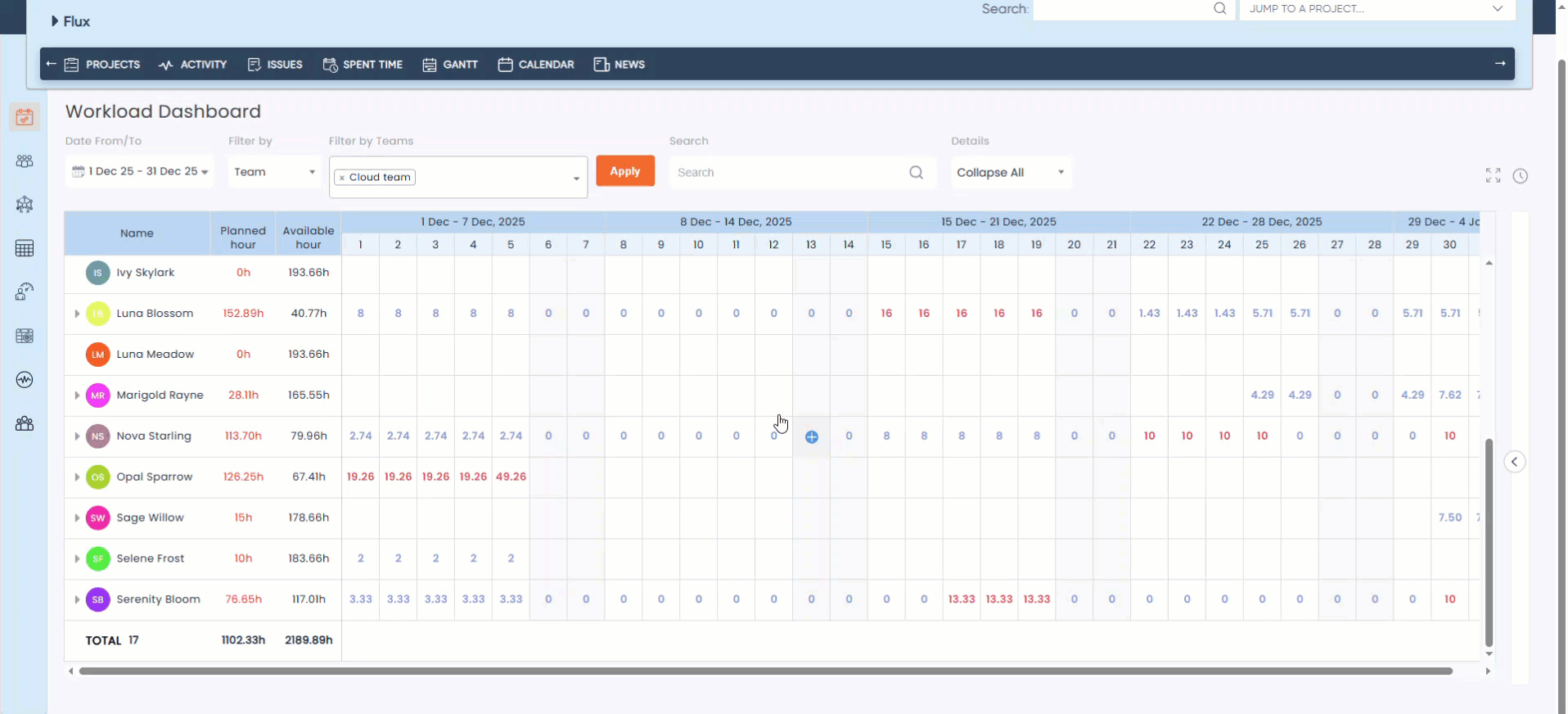Click Marigold Rayne's 7.62 cell on day 30
The height and width of the screenshot is (714, 1568).
(1450, 395)
